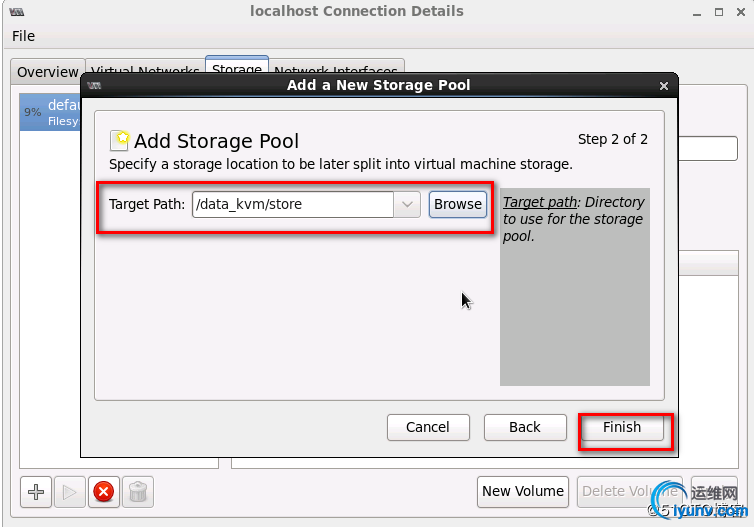Click the Cancel button
The height and width of the screenshot is (527, 754).
coord(428,427)
